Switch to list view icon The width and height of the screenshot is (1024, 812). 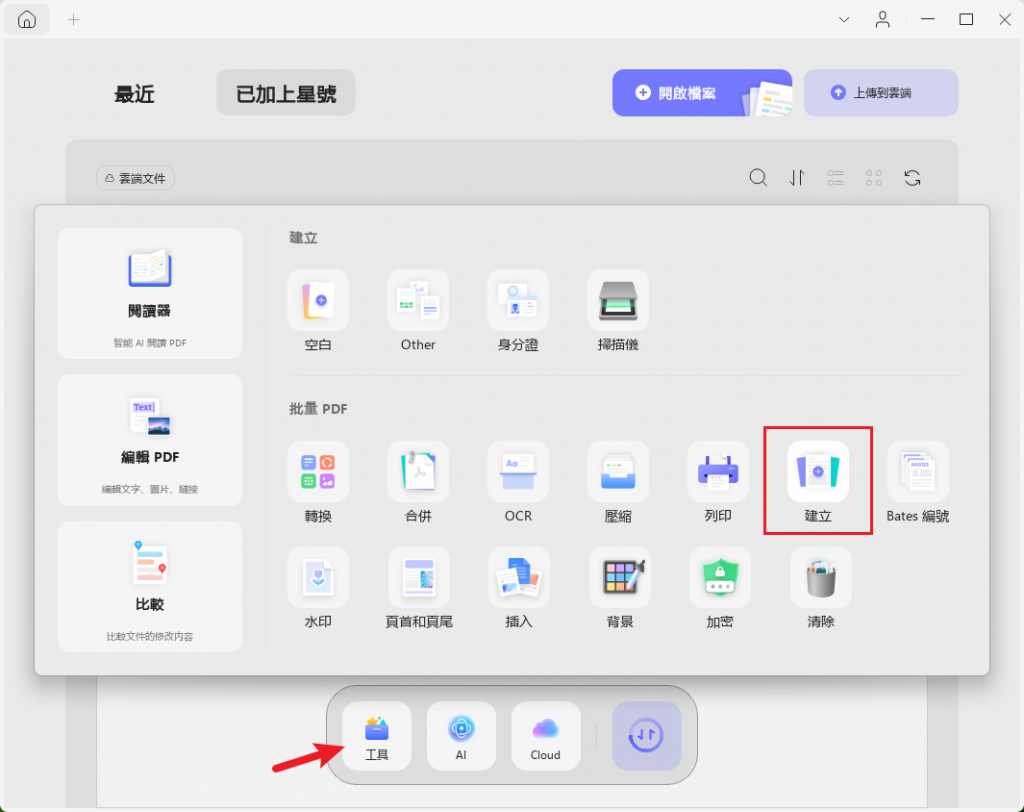pos(835,178)
